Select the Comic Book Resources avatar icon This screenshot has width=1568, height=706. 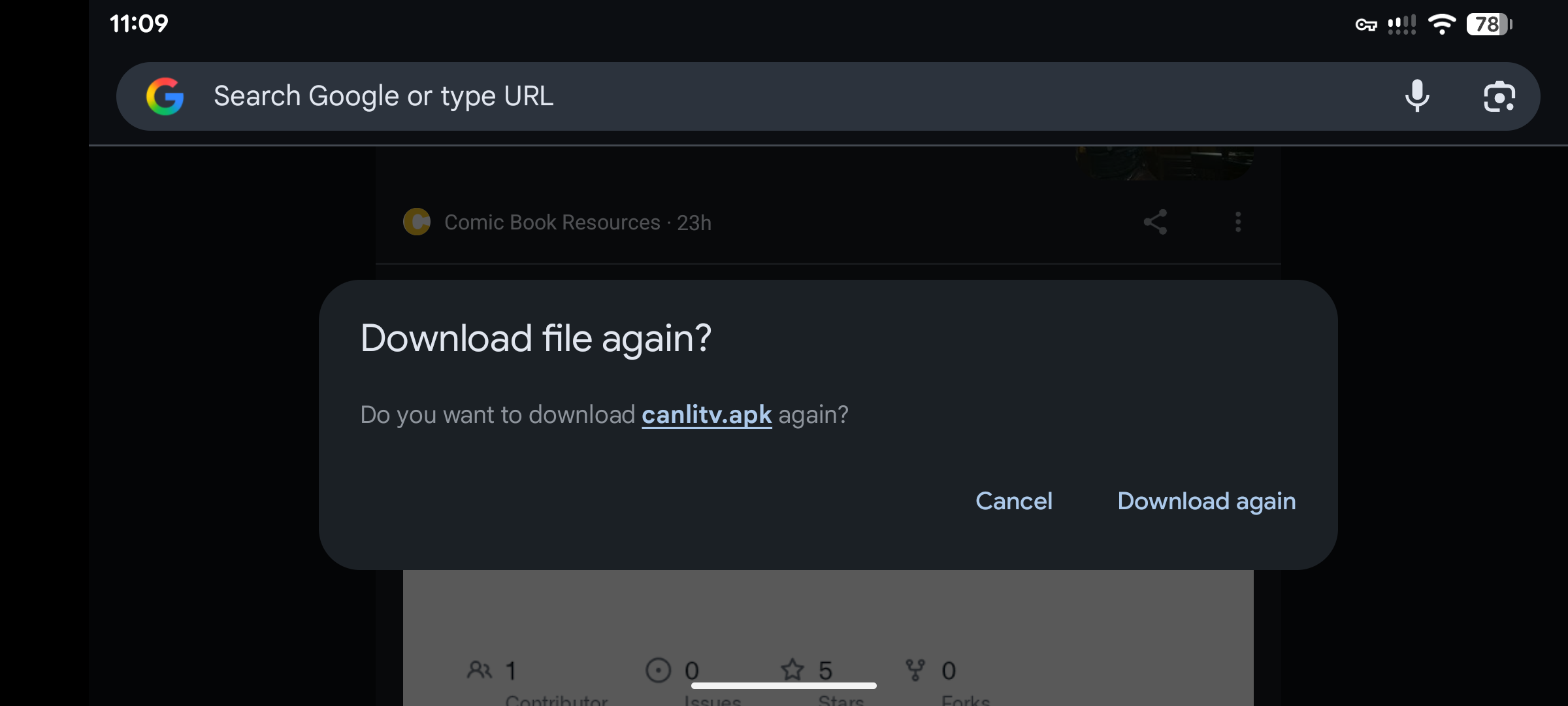(x=417, y=222)
